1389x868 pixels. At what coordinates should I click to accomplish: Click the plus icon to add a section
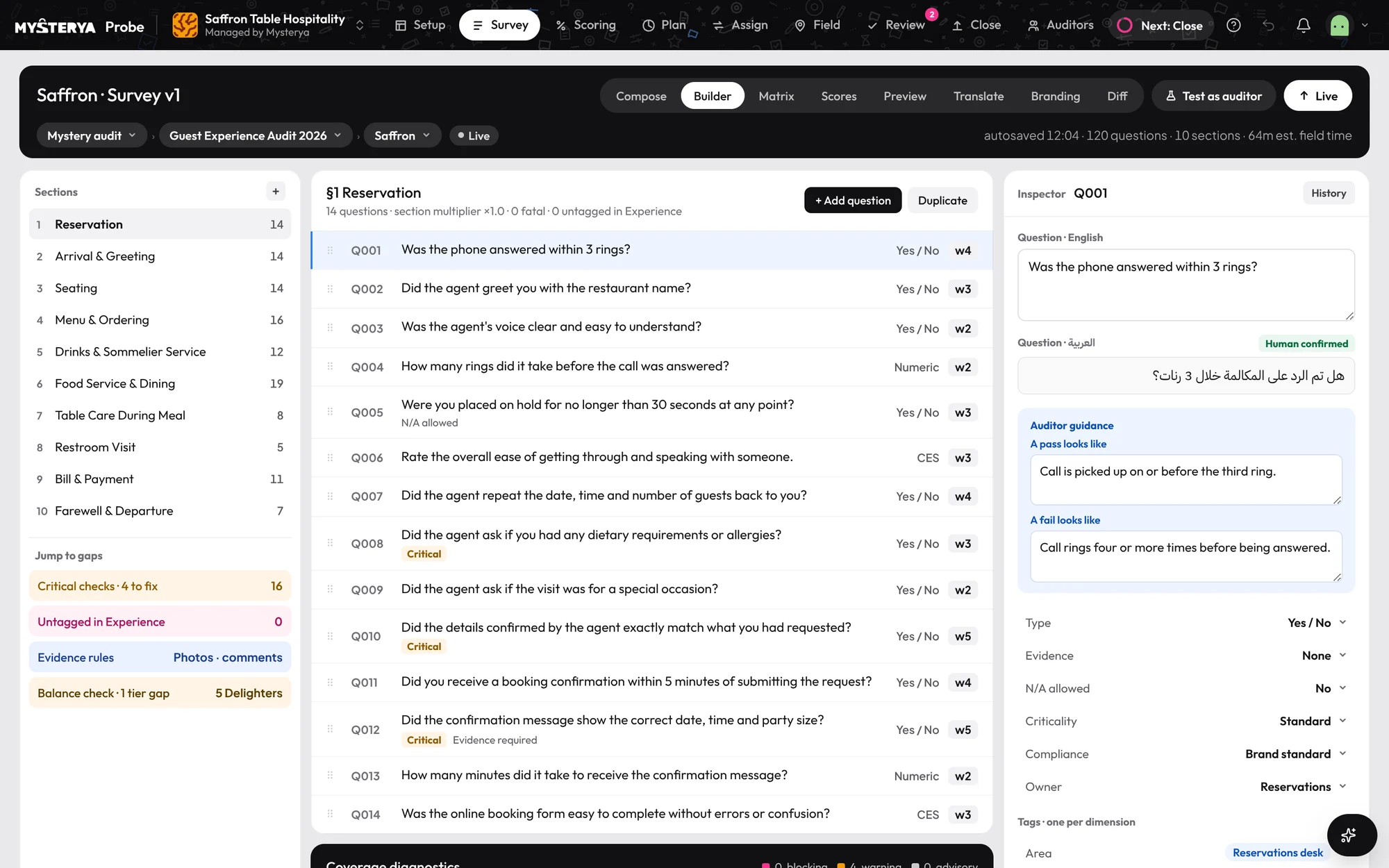pos(276,192)
